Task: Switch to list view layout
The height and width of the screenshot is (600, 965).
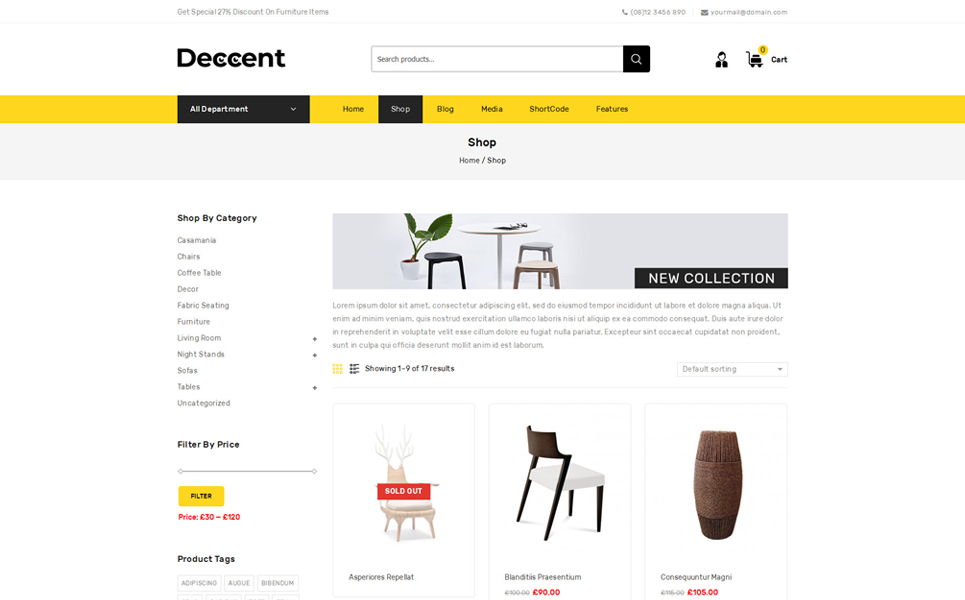Action: point(354,369)
